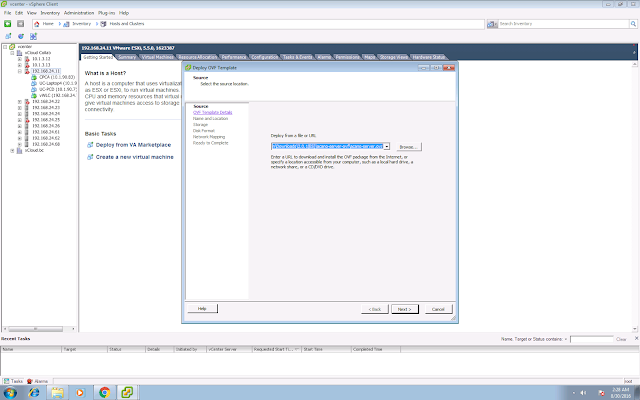The image size is (640, 400).
Task: Click Back in Deploy OVF dialog
Action: [x=374, y=309]
